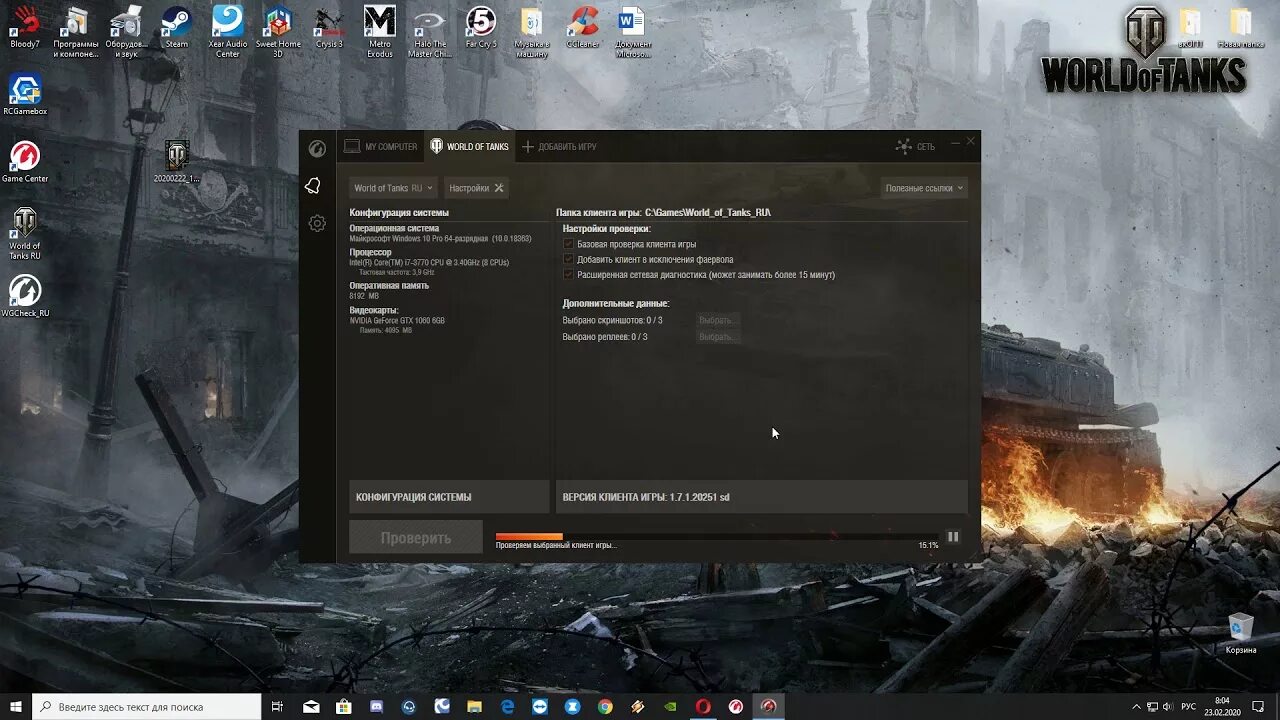Open Bloody7 desktop icon
Viewport: 1280px width, 720px height.
(x=25, y=27)
